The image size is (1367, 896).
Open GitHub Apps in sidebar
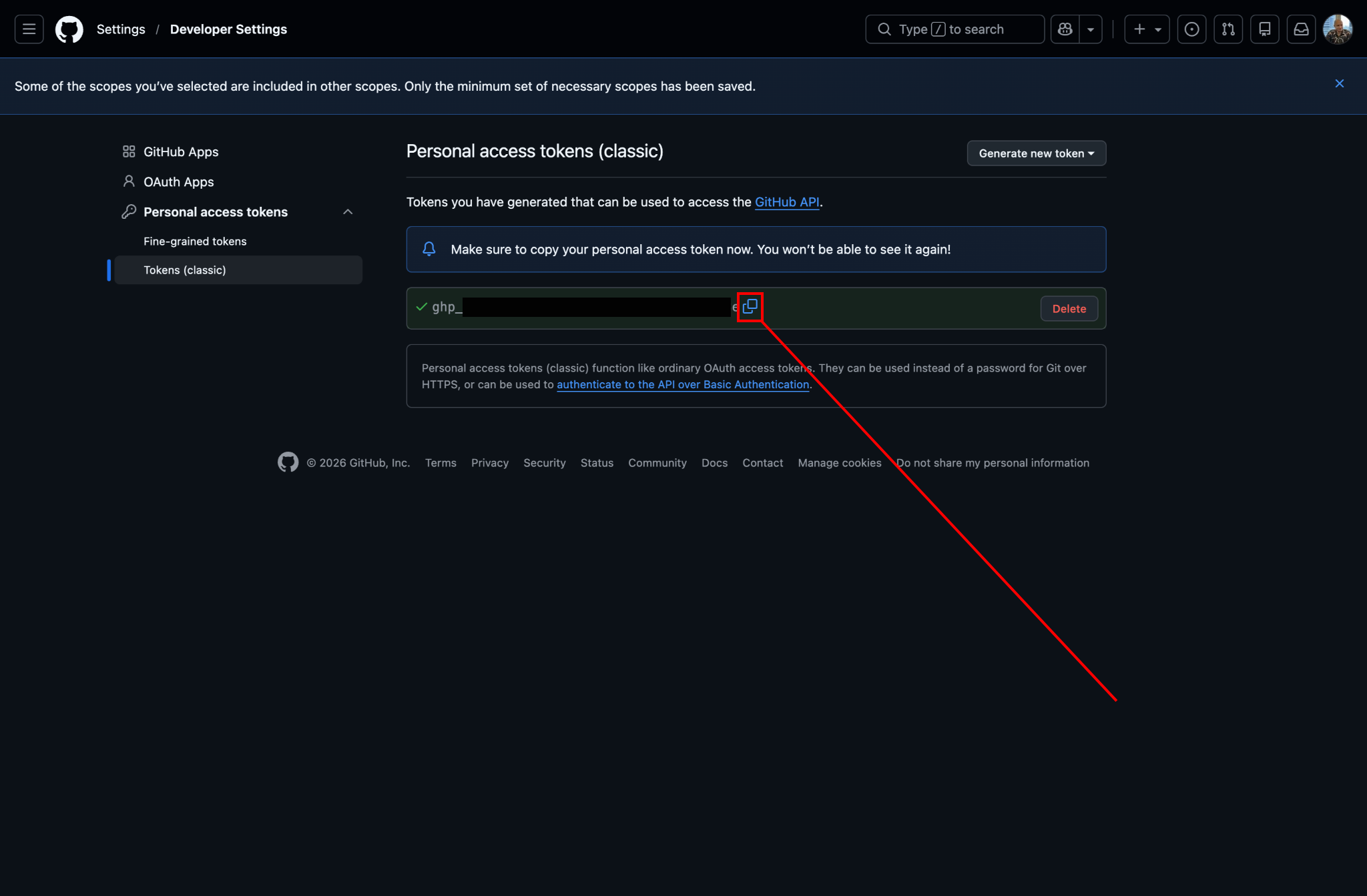click(238, 152)
